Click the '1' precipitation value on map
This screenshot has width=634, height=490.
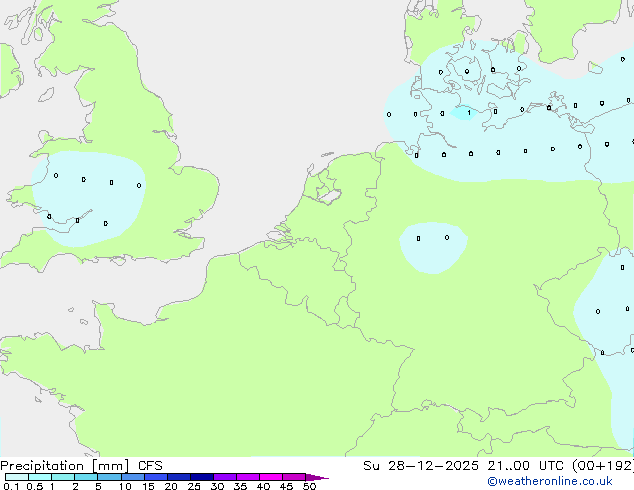[469, 112]
